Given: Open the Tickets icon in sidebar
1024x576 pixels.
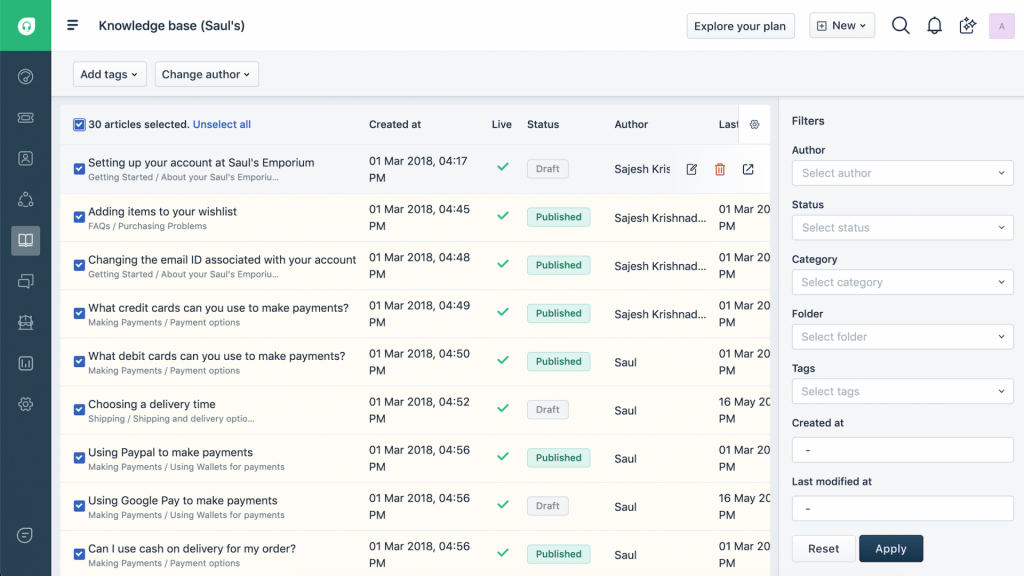Looking at the screenshot, I should 26,118.
